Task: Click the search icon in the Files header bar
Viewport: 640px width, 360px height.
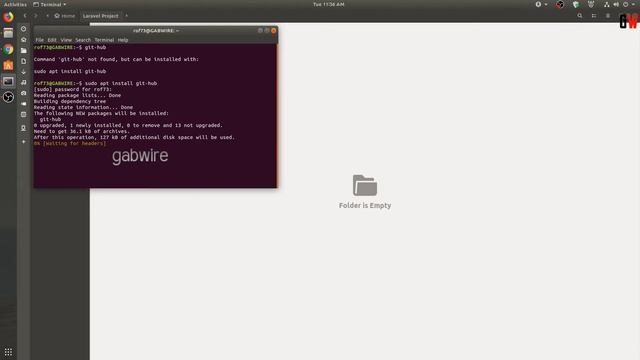Action: (580, 16)
